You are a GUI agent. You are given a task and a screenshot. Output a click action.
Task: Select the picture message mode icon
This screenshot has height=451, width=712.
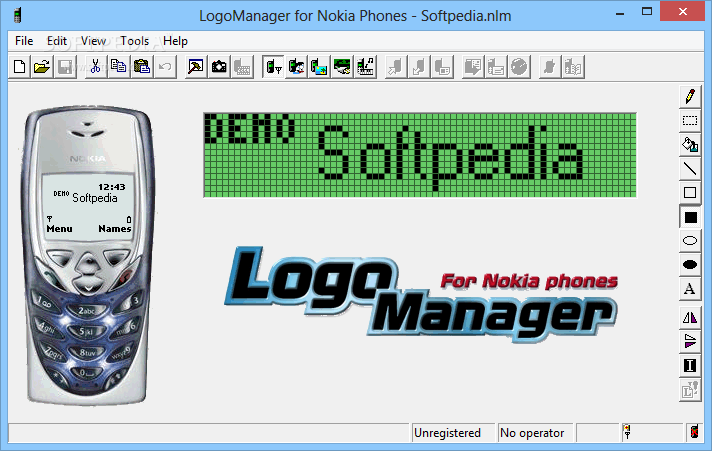tap(319, 67)
